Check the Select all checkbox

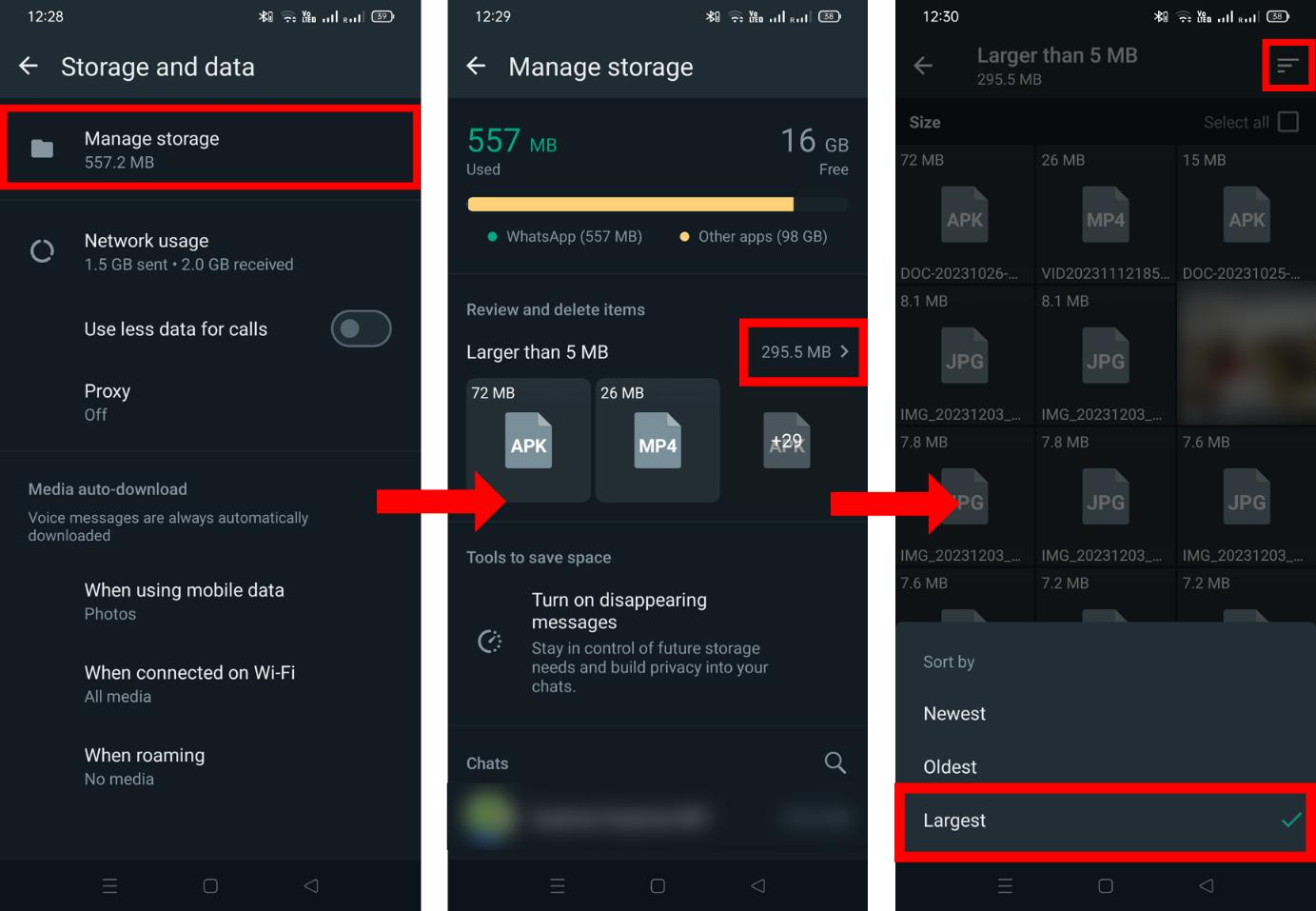[x=1287, y=122]
